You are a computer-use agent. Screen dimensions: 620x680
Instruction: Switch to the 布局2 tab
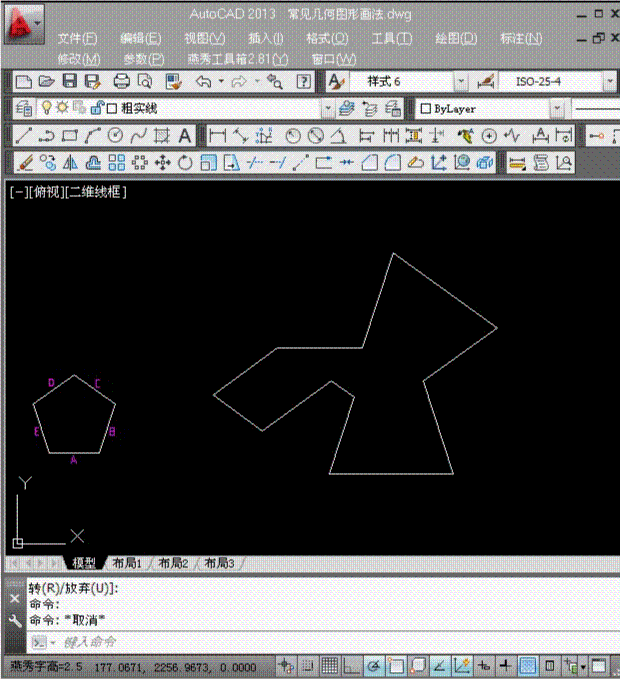coord(173,563)
